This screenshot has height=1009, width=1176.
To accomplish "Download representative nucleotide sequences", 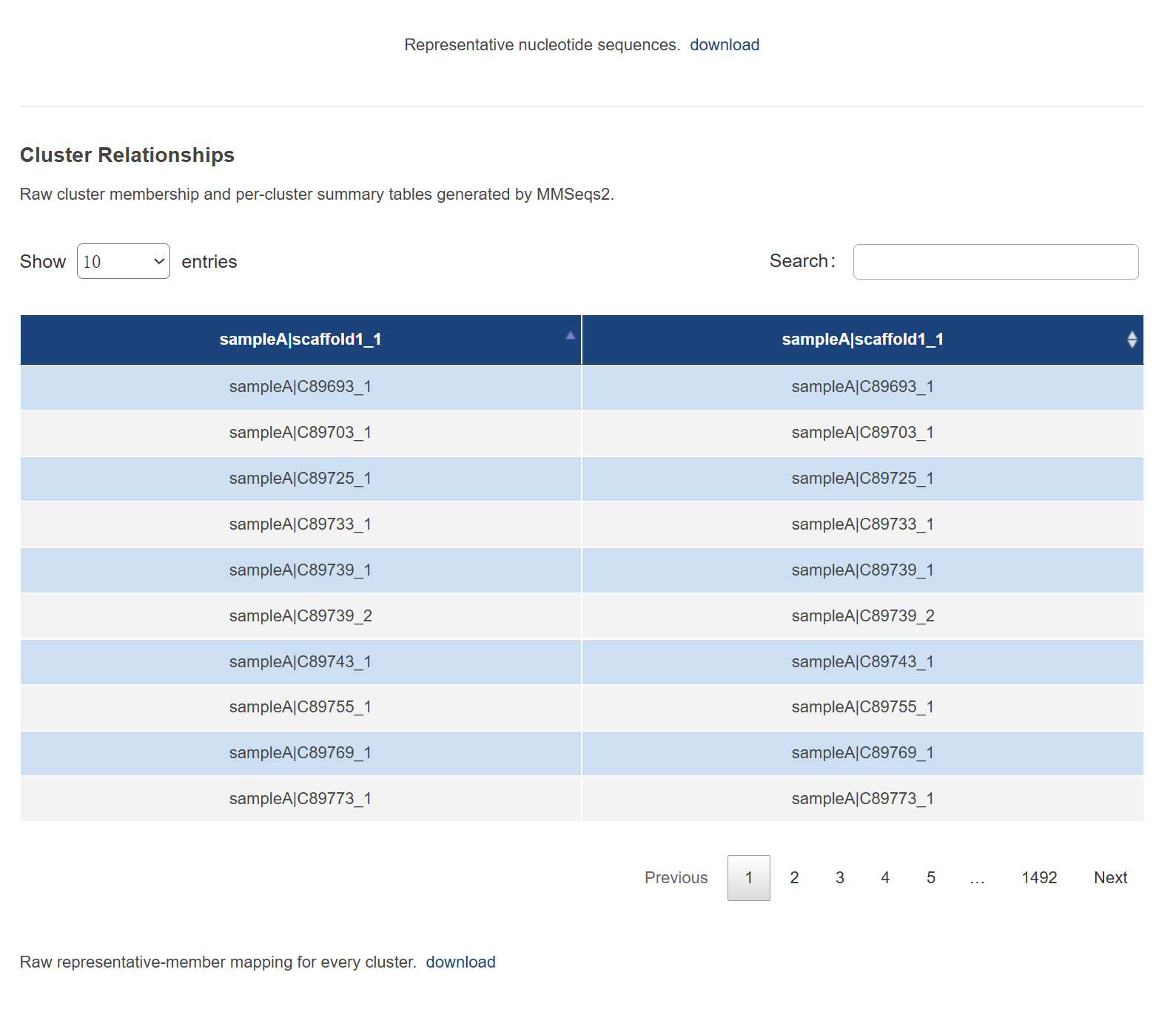I will click(x=725, y=45).
